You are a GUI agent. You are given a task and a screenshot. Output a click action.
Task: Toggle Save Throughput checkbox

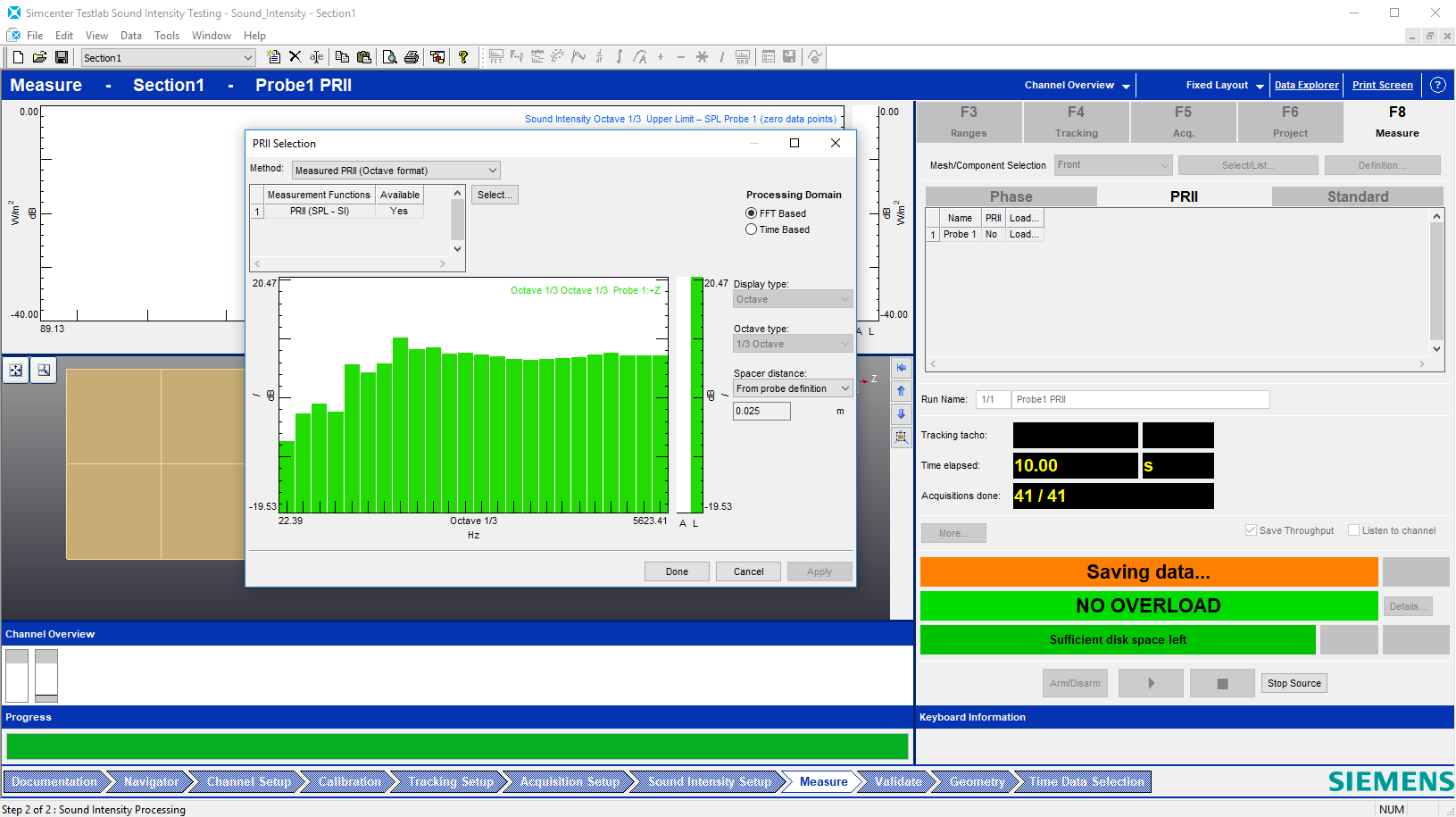1251,530
